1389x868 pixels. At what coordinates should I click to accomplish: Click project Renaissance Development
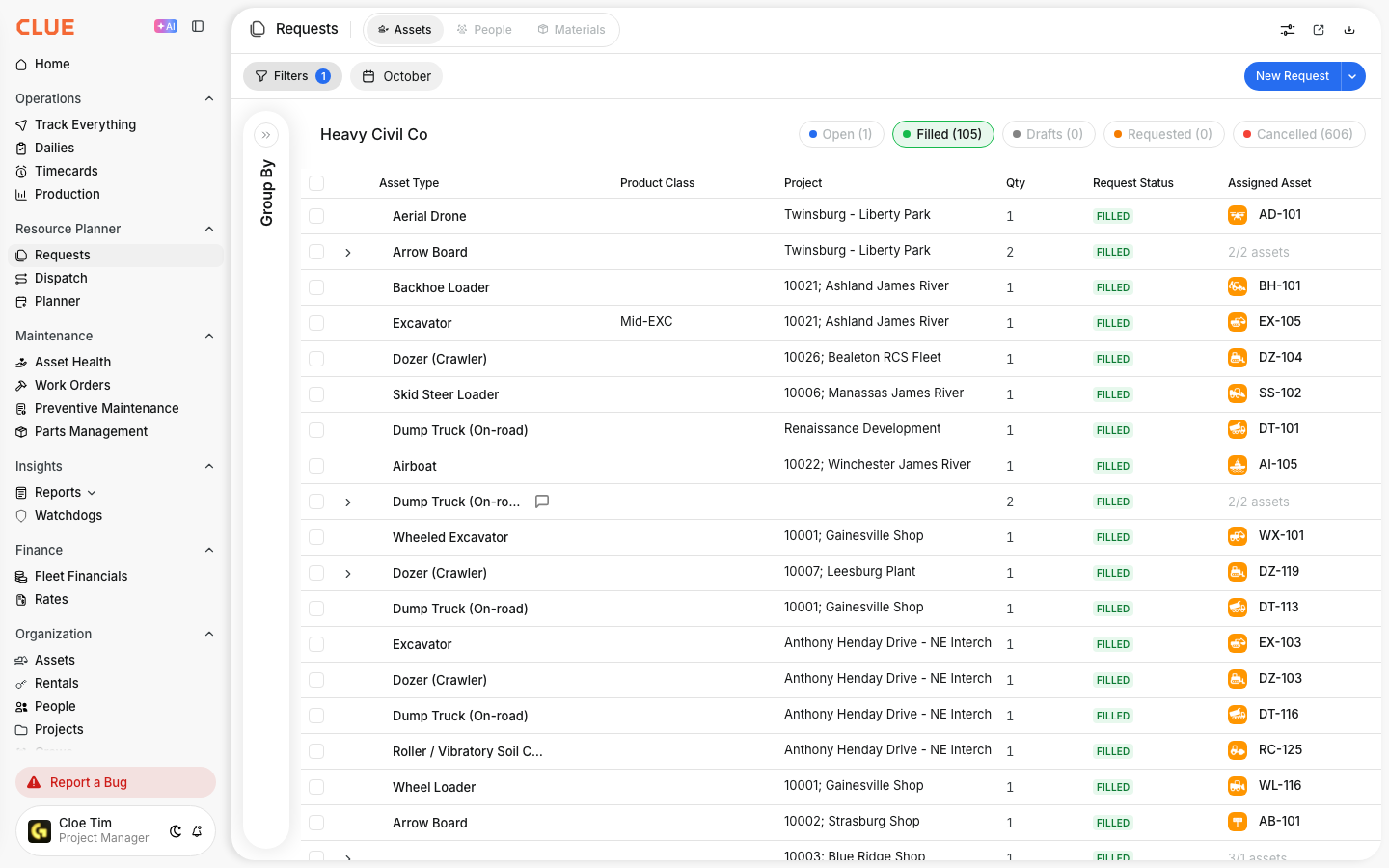click(862, 429)
